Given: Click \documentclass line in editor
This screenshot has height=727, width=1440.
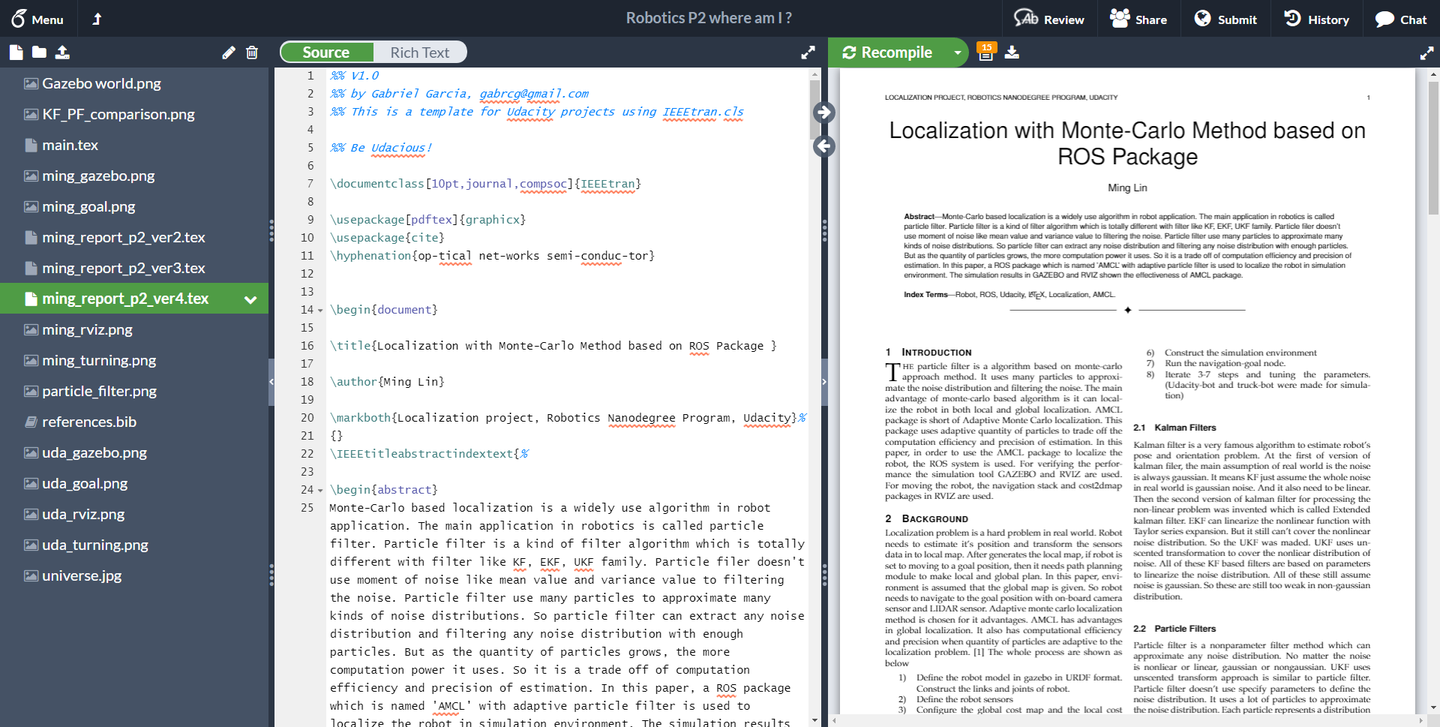Looking at the screenshot, I should pyautogui.click(x=484, y=184).
